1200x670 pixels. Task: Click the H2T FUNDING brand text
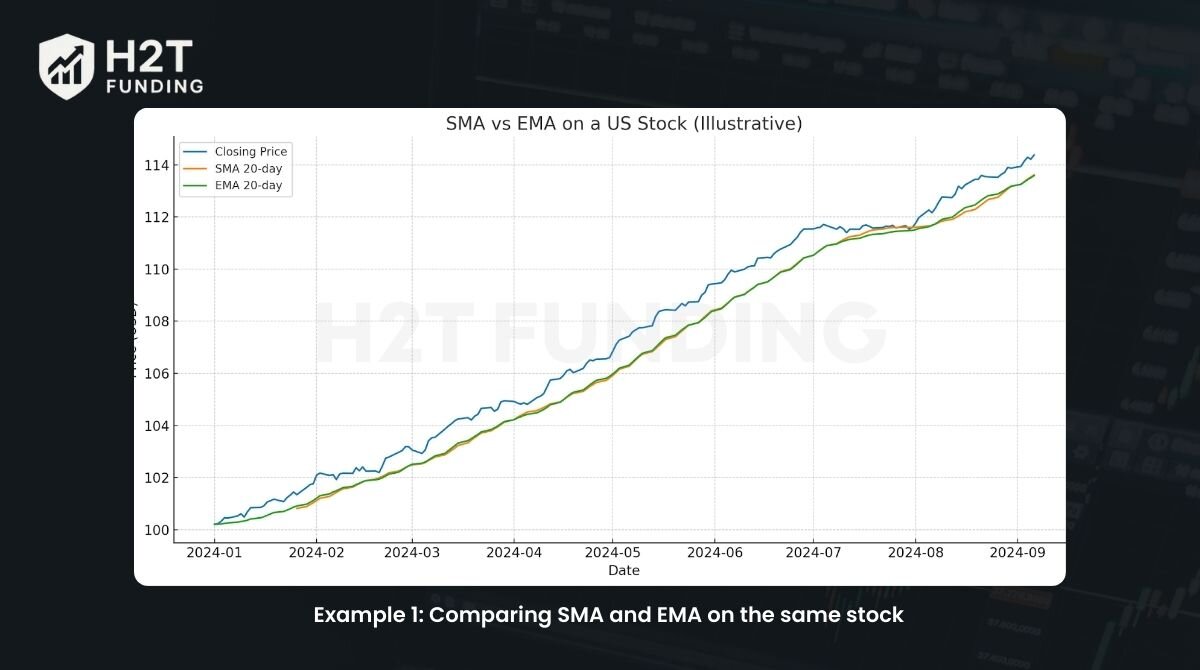[154, 68]
